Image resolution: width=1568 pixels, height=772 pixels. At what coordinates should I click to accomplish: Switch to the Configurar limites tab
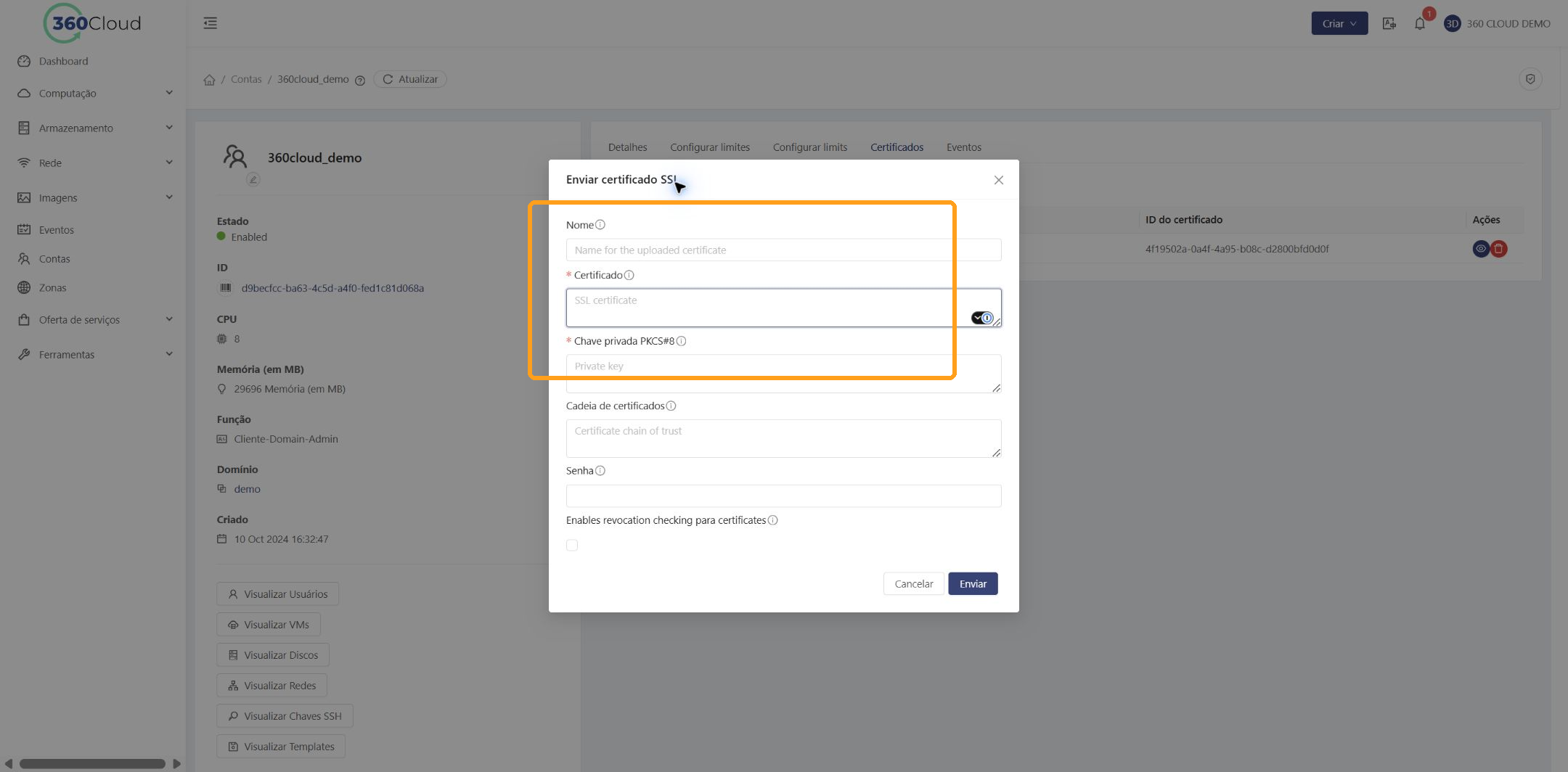(x=710, y=147)
